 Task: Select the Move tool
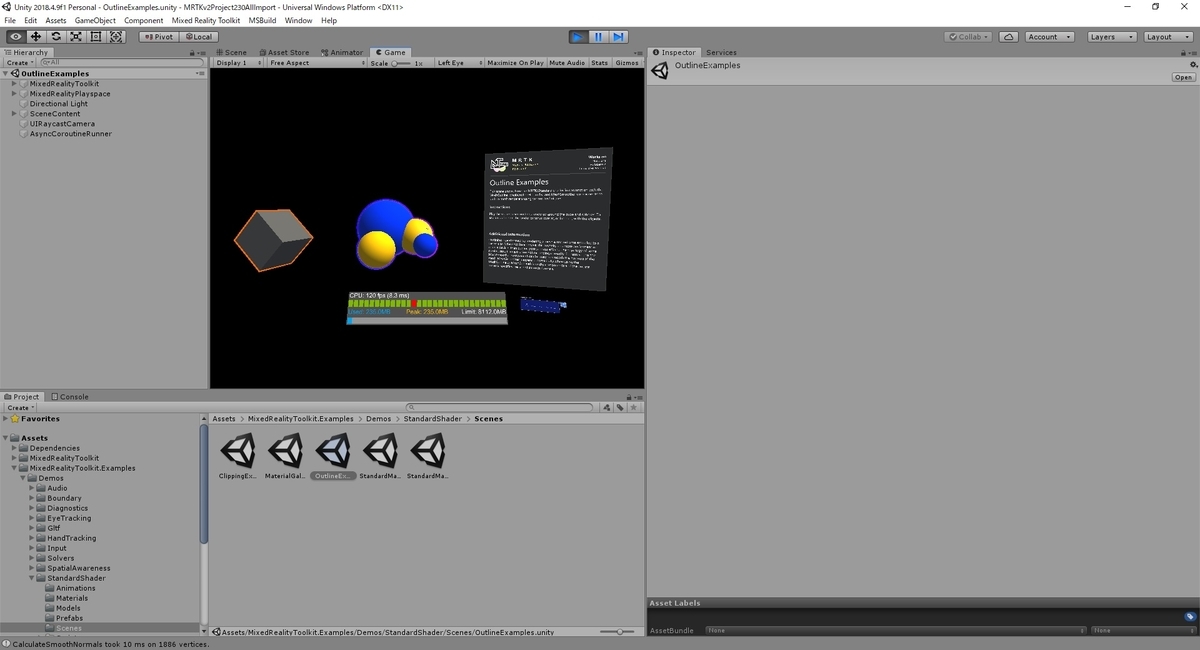click(36, 37)
